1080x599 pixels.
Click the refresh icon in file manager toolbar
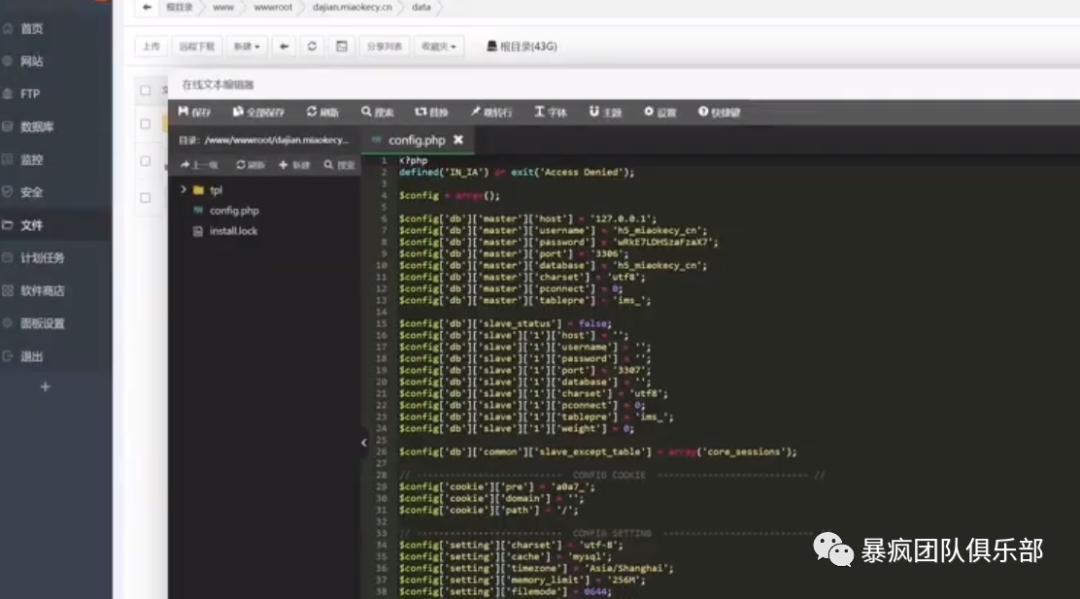(313, 46)
